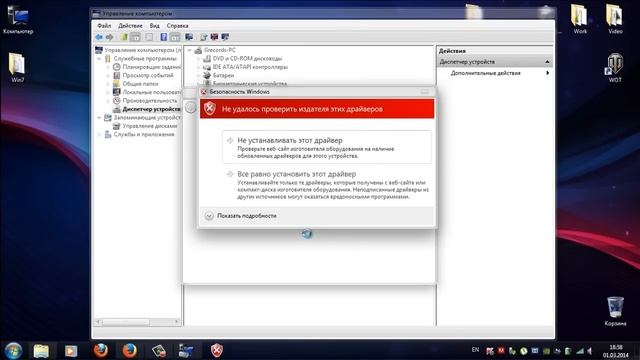Click the Windows Security shield taskbar icon

point(217,351)
